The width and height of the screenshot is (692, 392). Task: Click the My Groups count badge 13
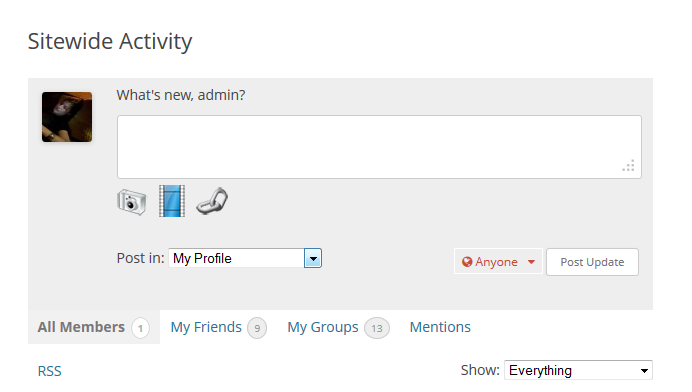(x=377, y=328)
